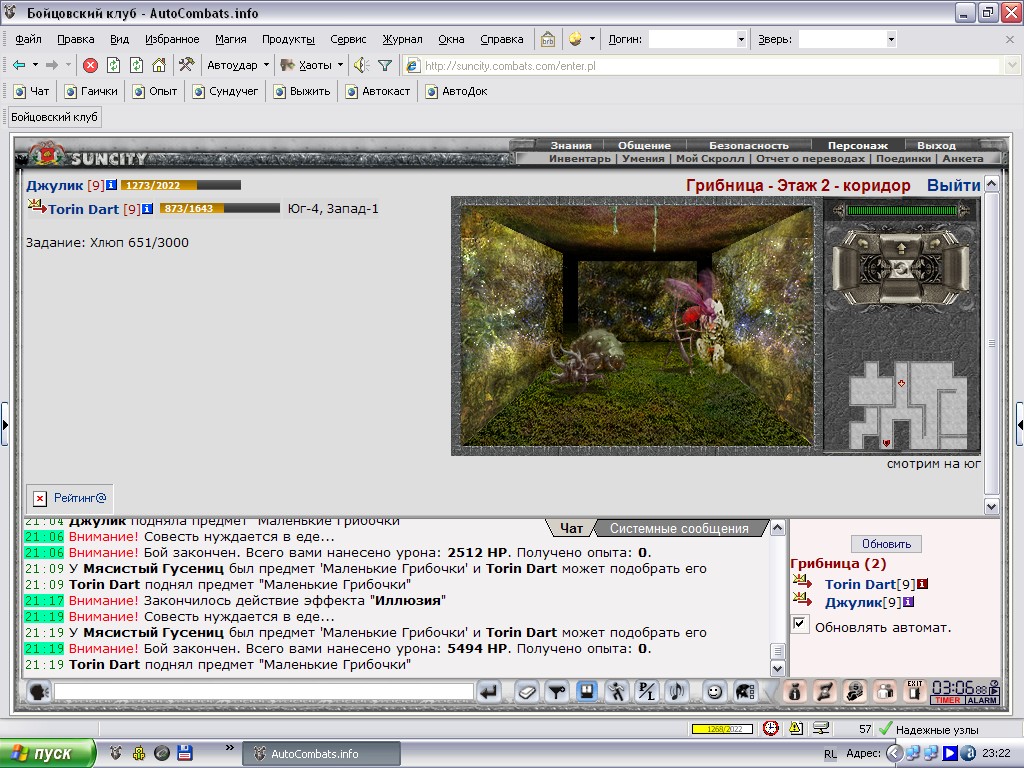The width and height of the screenshot is (1024, 768).
Task: Open the Магия menu
Action: click(x=231, y=39)
